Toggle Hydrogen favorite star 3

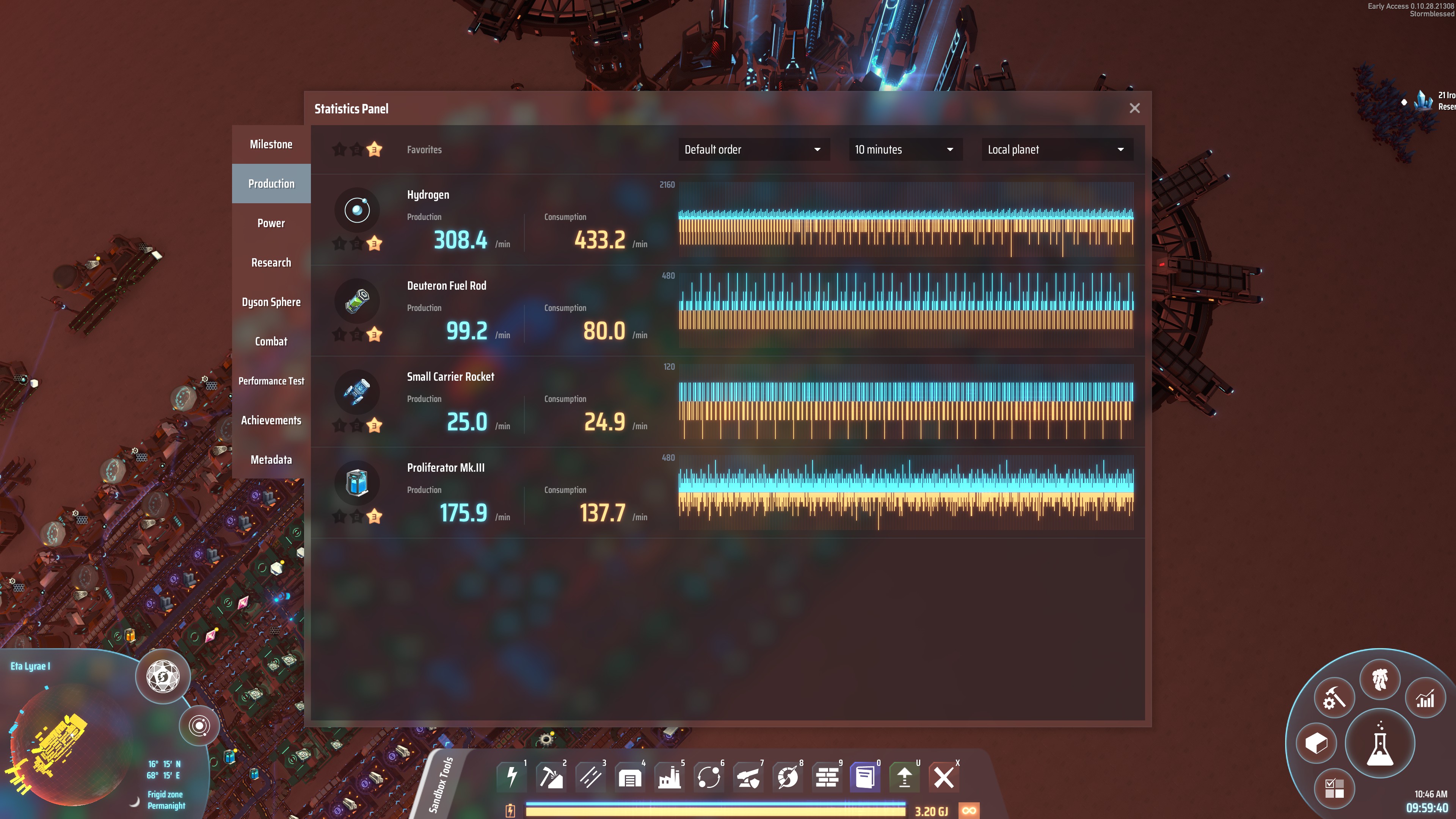coord(374,243)
